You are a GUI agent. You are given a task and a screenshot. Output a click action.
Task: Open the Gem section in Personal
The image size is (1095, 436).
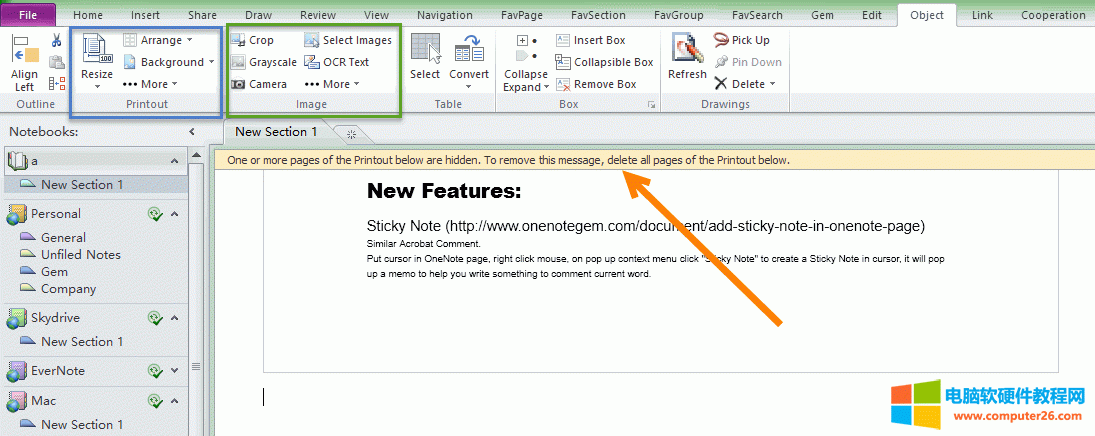[x=54, y=272]
